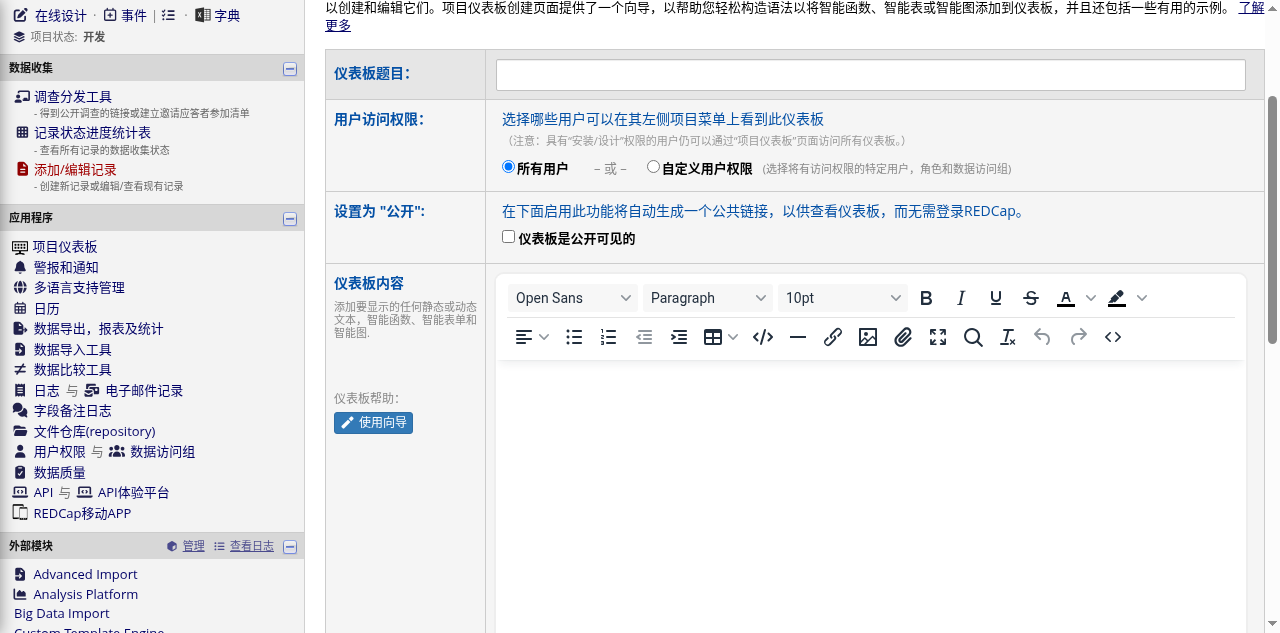Image resolution: width=1280 pixels, height=633 pixels.
Task: Open the 查看日志 link for external modules
Action: pyautogui.click(x=252, y=546)
